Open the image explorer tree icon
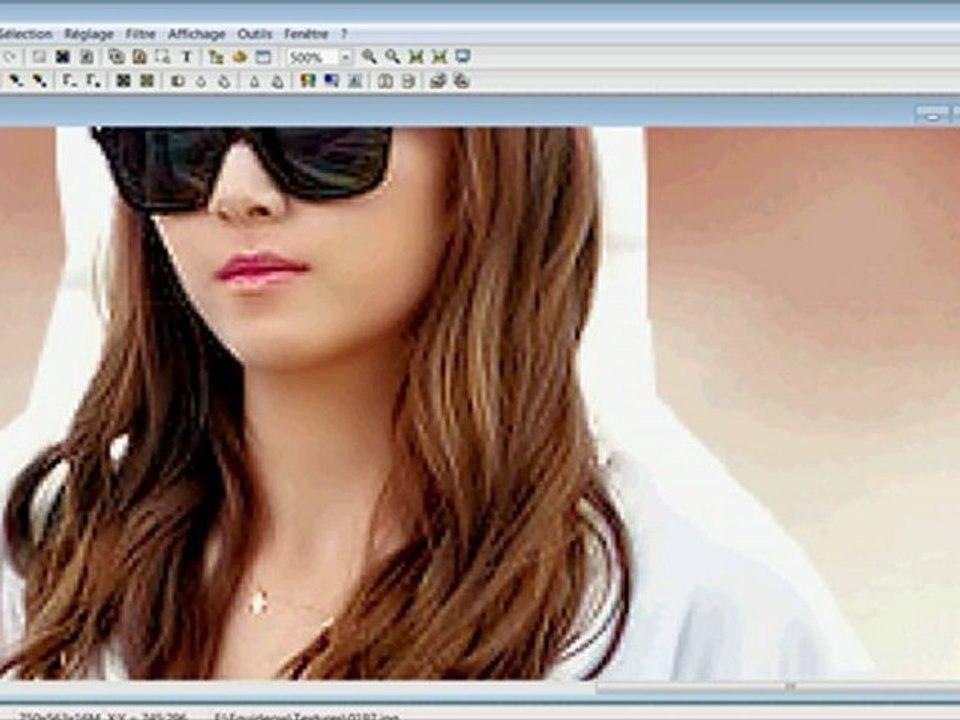Screen dimensions: 960x720 click(x=216, y=58)
